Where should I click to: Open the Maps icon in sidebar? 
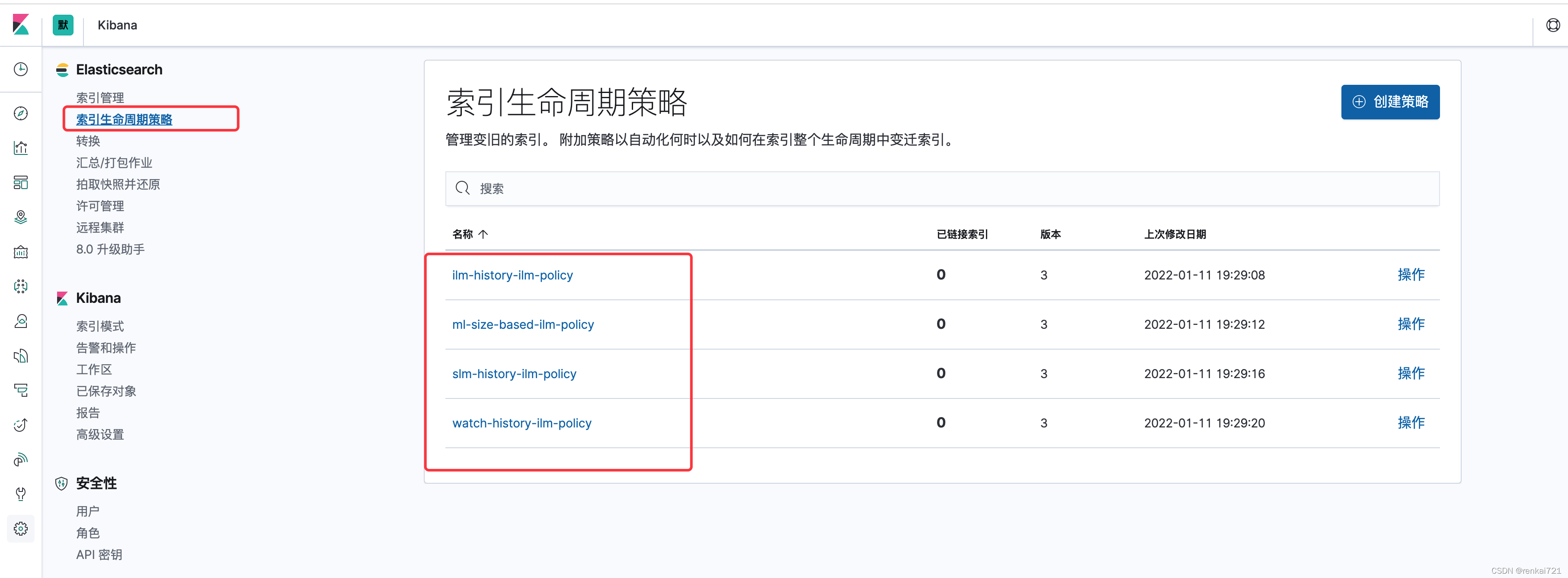pos(21,217)
